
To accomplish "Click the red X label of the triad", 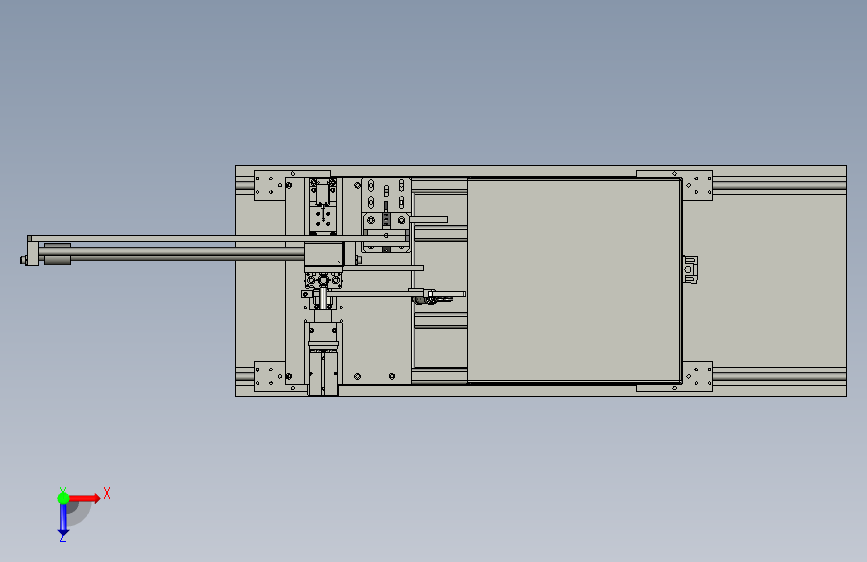I will point(107,493).
